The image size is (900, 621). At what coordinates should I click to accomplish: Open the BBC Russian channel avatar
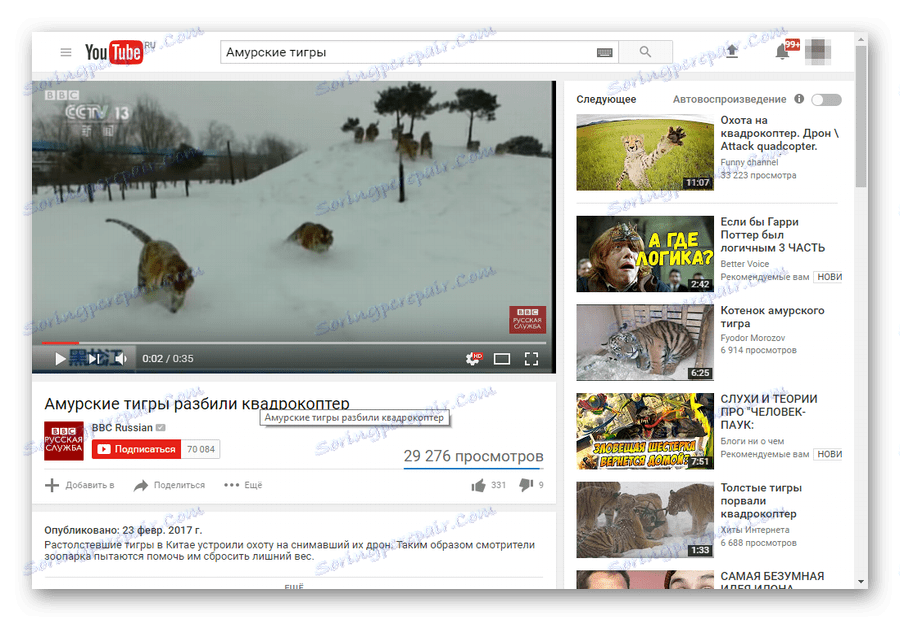click(64, 441)
